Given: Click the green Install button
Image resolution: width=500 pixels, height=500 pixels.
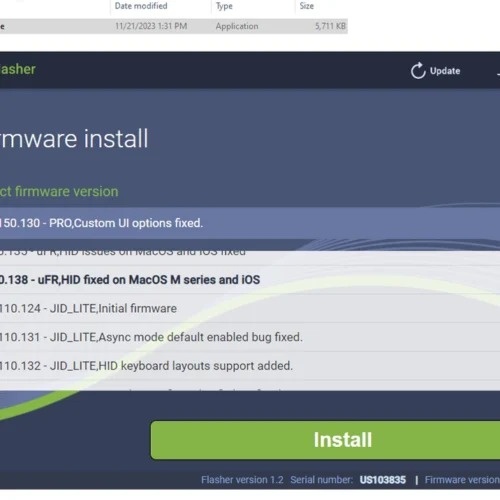Looking at the screenshot, I should pos(325,440).
